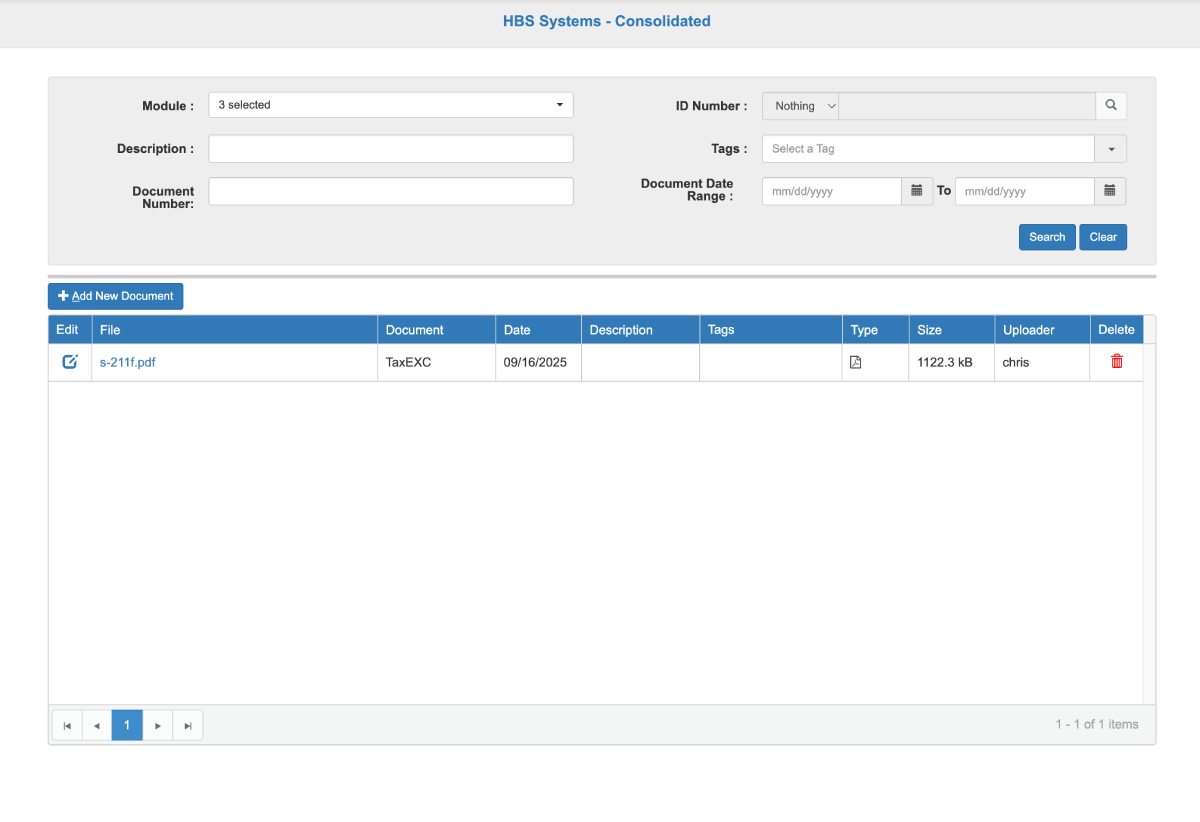Image resolution: width=1200 pixels, height=822 pixels.
Task: Expand the Tags dropdown arrow
Action: [x=1111, y=149]
